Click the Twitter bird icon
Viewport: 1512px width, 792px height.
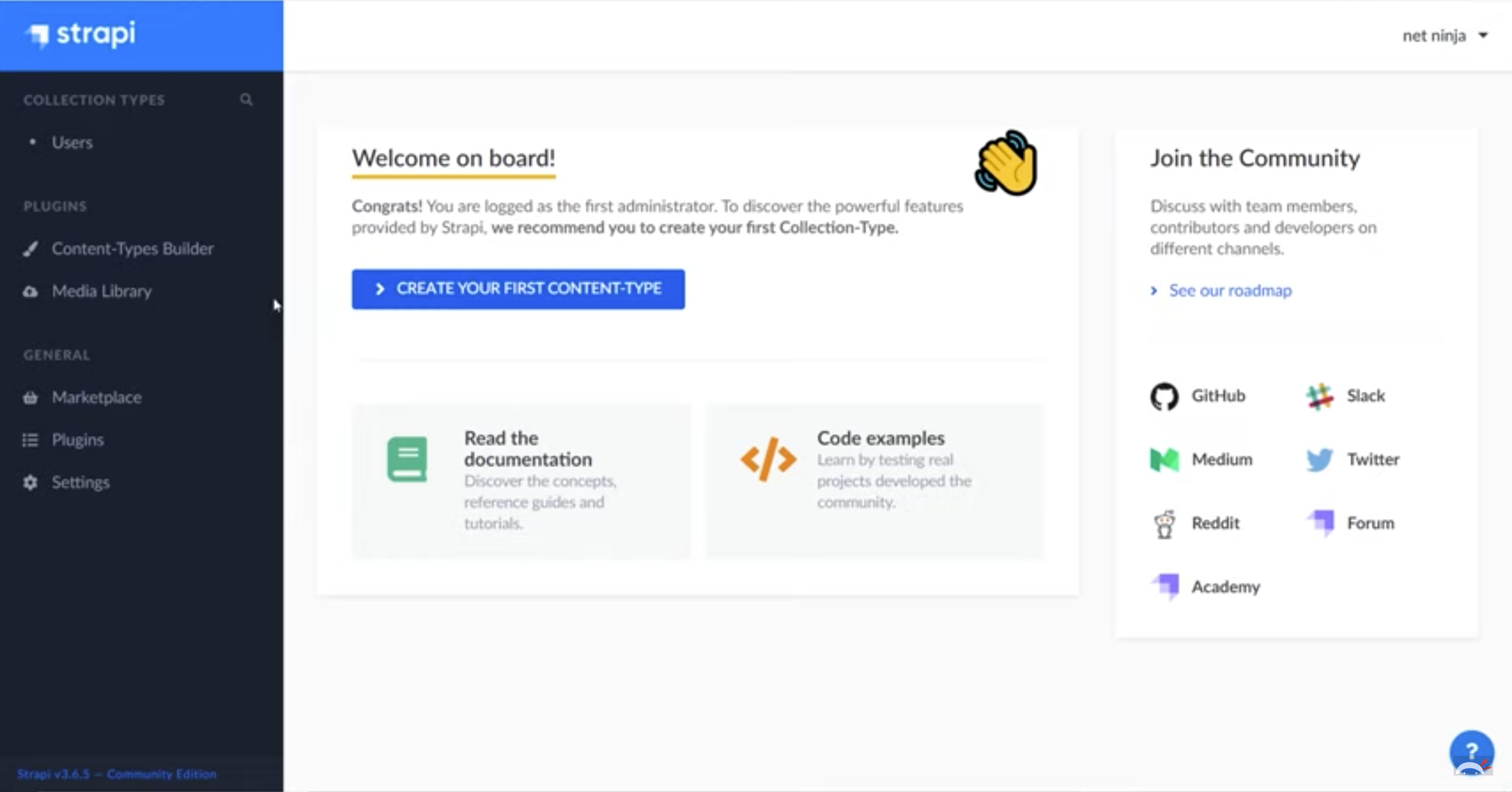tap(1319, 460)
